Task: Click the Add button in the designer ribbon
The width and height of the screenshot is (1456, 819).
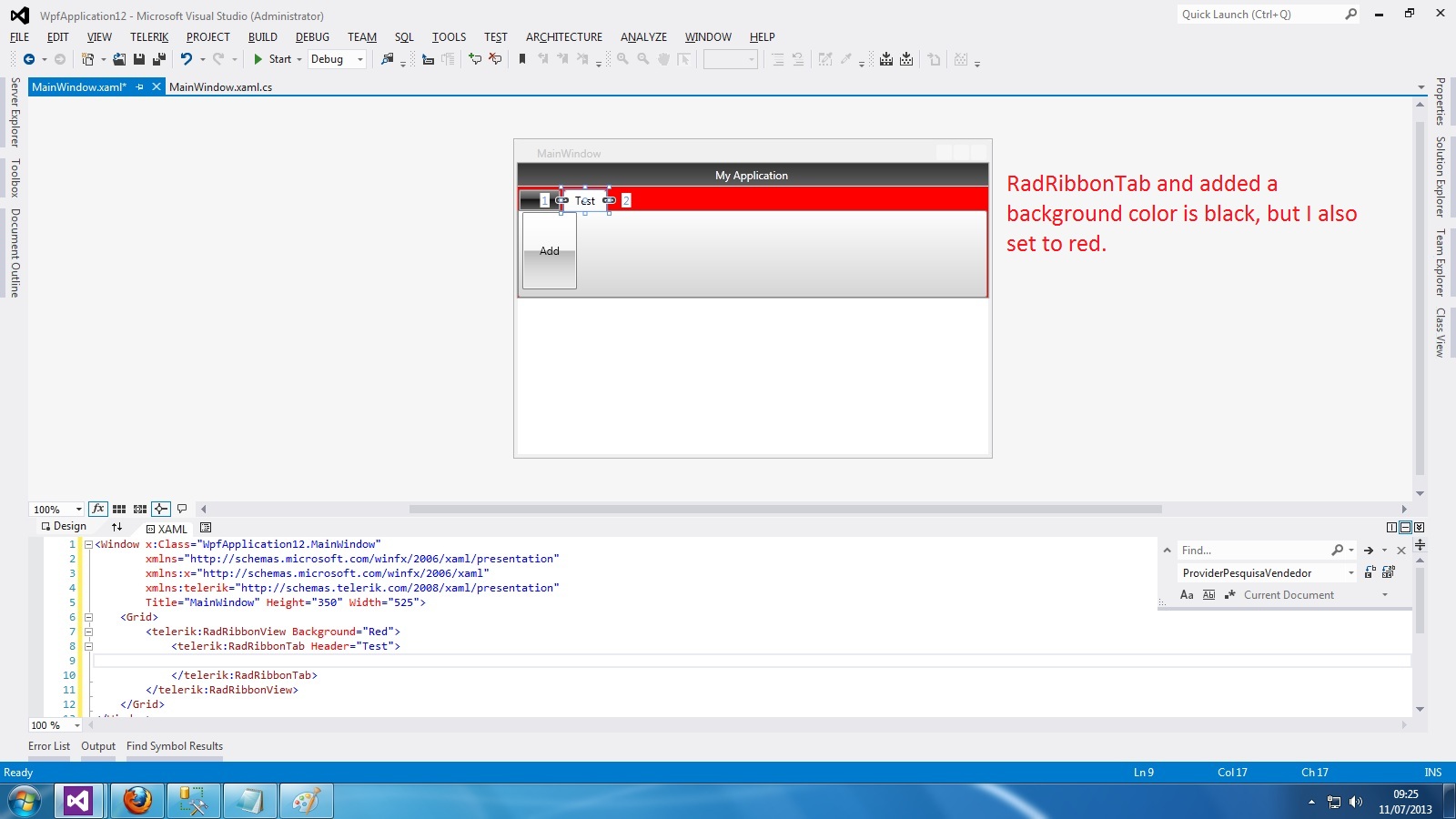Action: pyautogui.click(x=550, y=251)
